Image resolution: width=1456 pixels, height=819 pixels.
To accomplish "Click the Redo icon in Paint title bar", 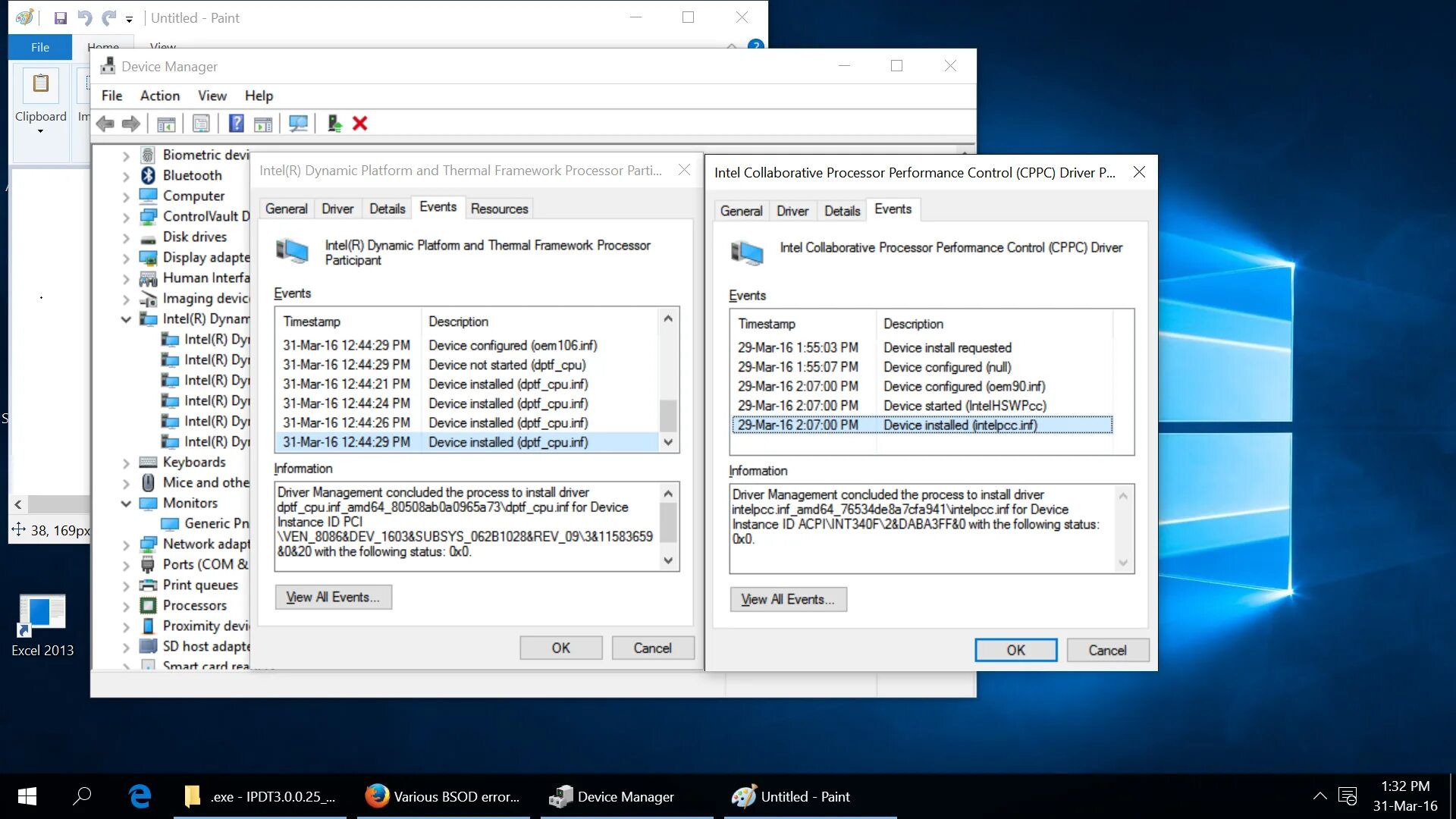I will point(109,17).
